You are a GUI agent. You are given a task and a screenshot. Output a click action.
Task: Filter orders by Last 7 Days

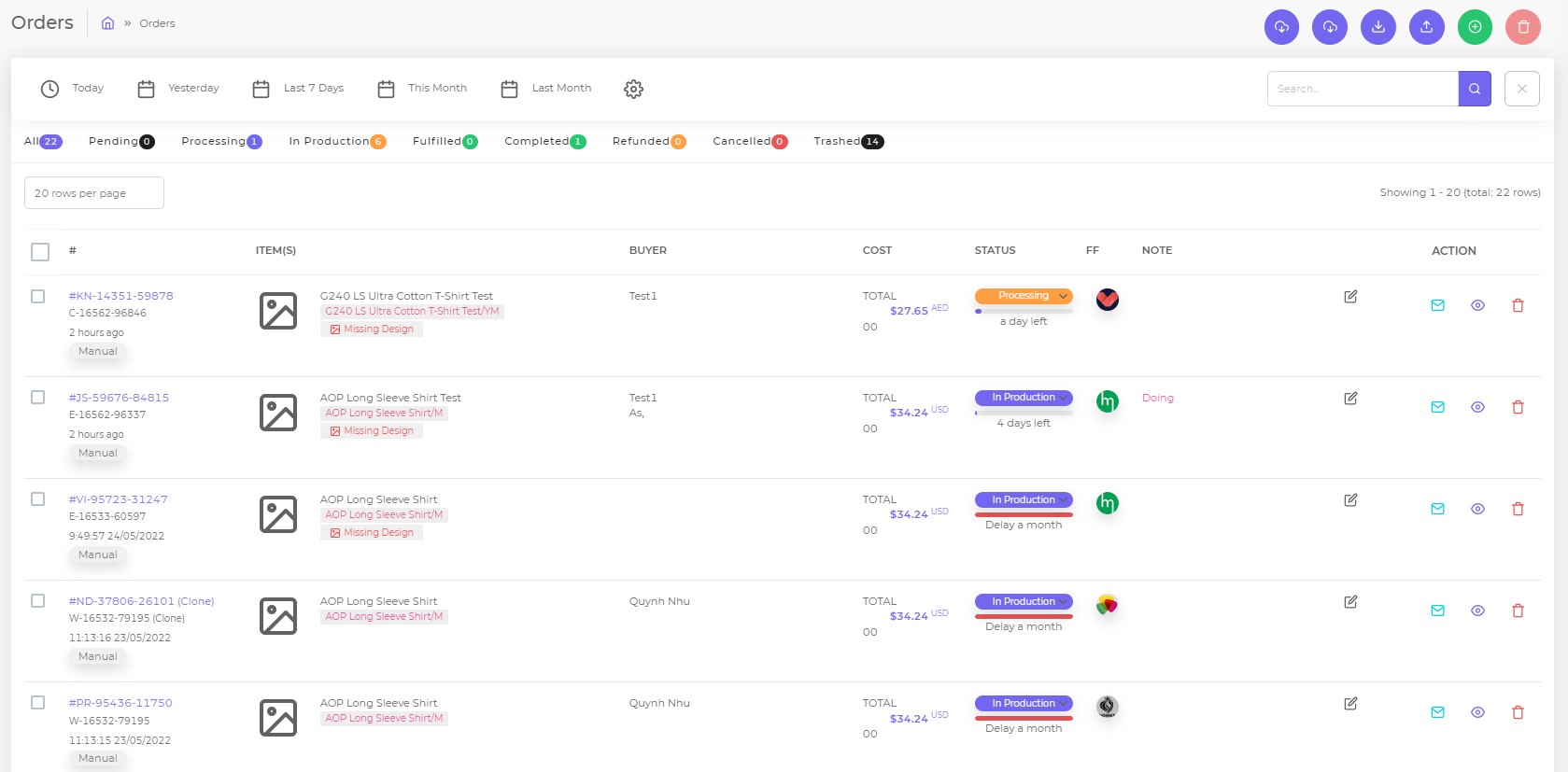point(298,89)
